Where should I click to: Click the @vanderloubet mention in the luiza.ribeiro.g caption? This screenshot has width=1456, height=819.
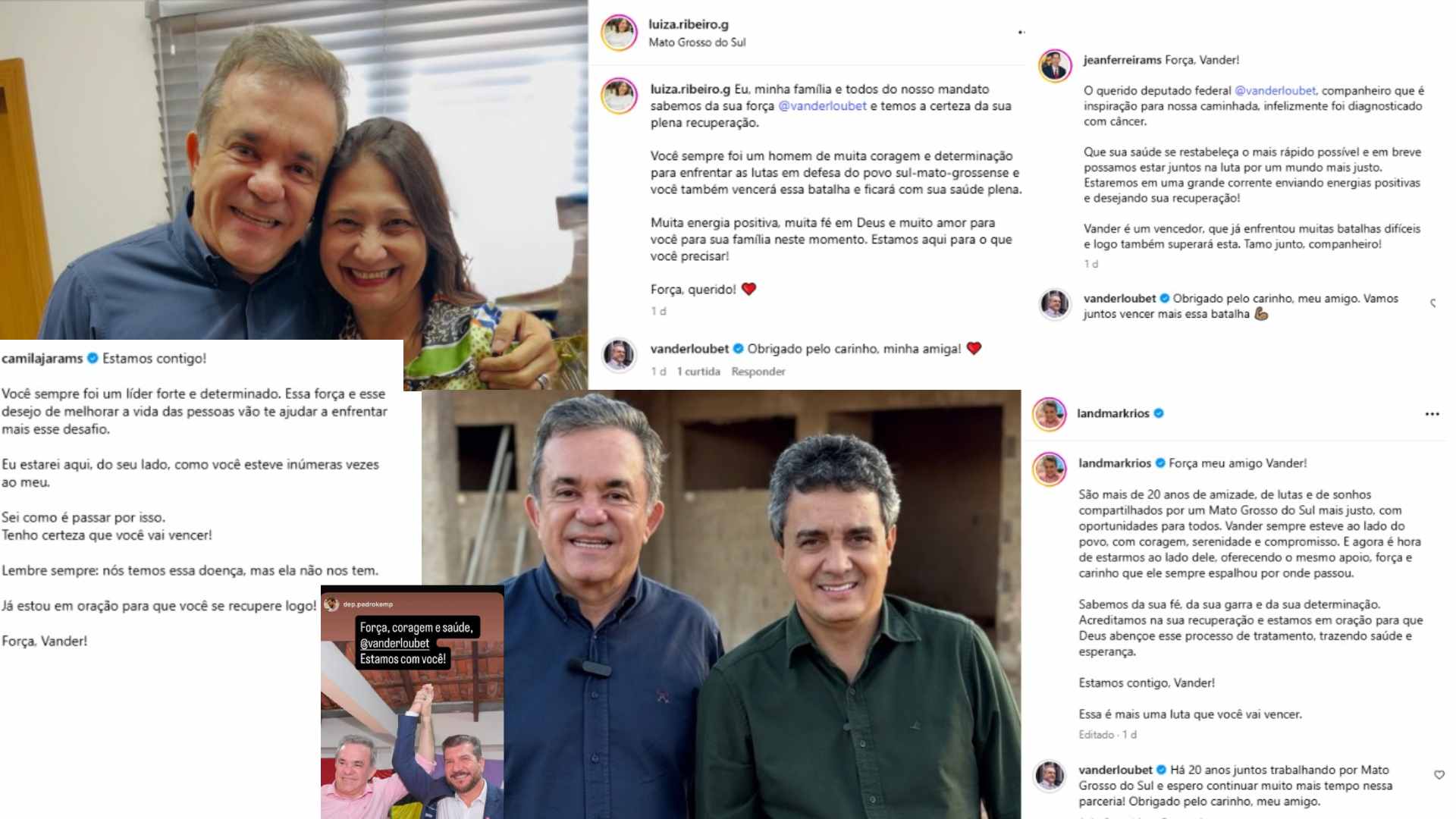[x=822, y=106]
